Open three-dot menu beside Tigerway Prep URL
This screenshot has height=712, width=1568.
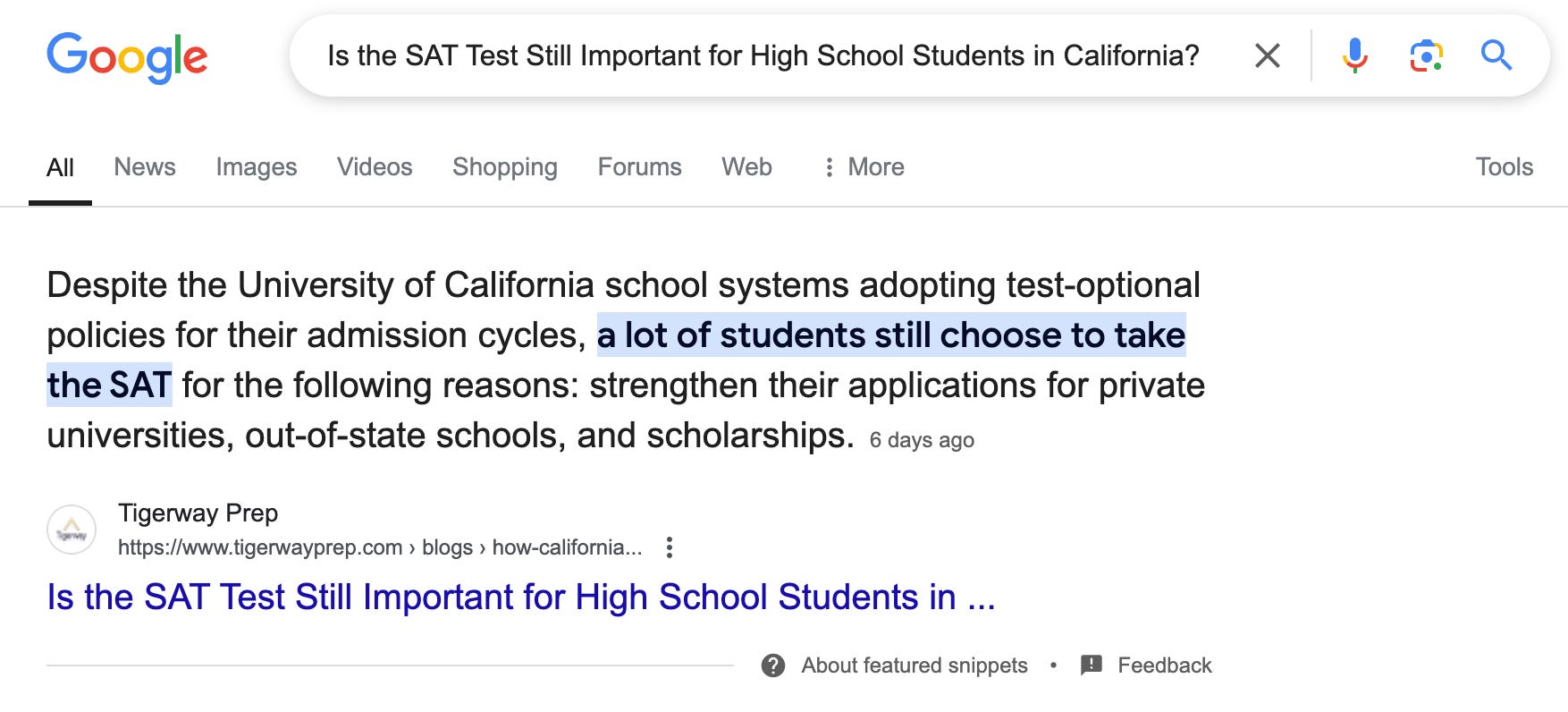669,547
